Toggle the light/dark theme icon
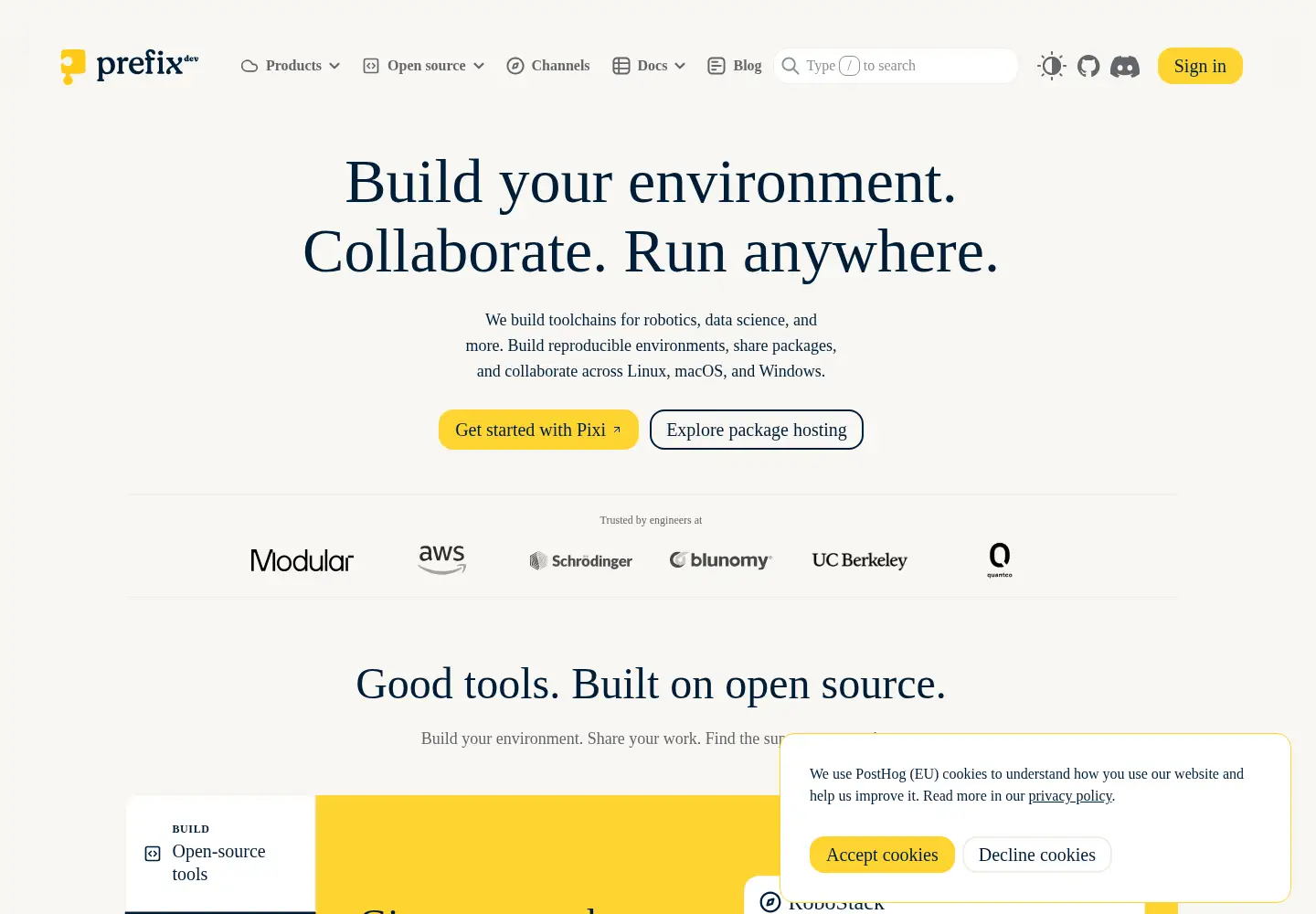Screen dimensions: 1316x914 coord(1052,66)
